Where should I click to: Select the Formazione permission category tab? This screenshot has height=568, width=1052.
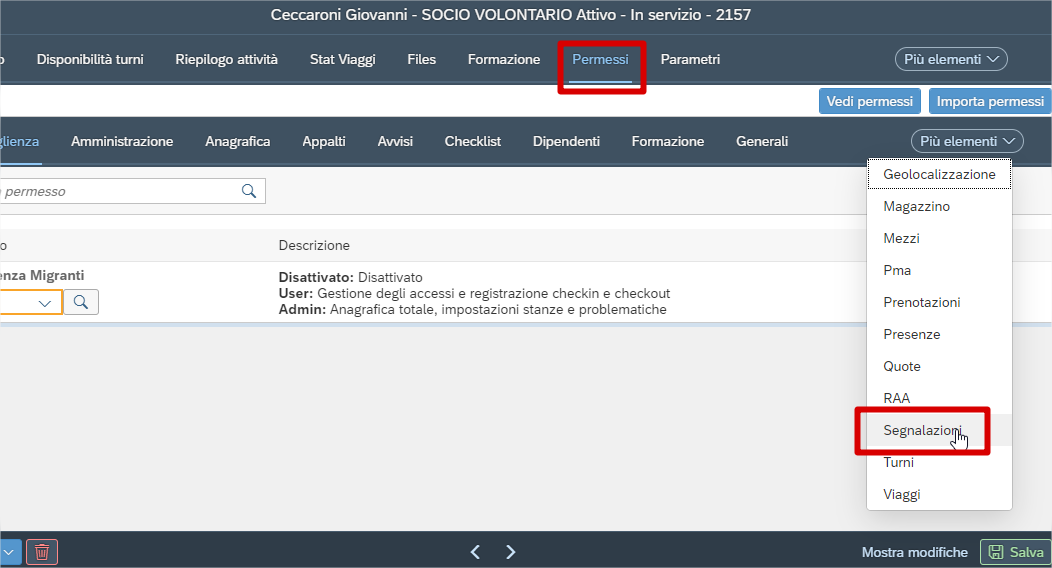coord(668,141)
